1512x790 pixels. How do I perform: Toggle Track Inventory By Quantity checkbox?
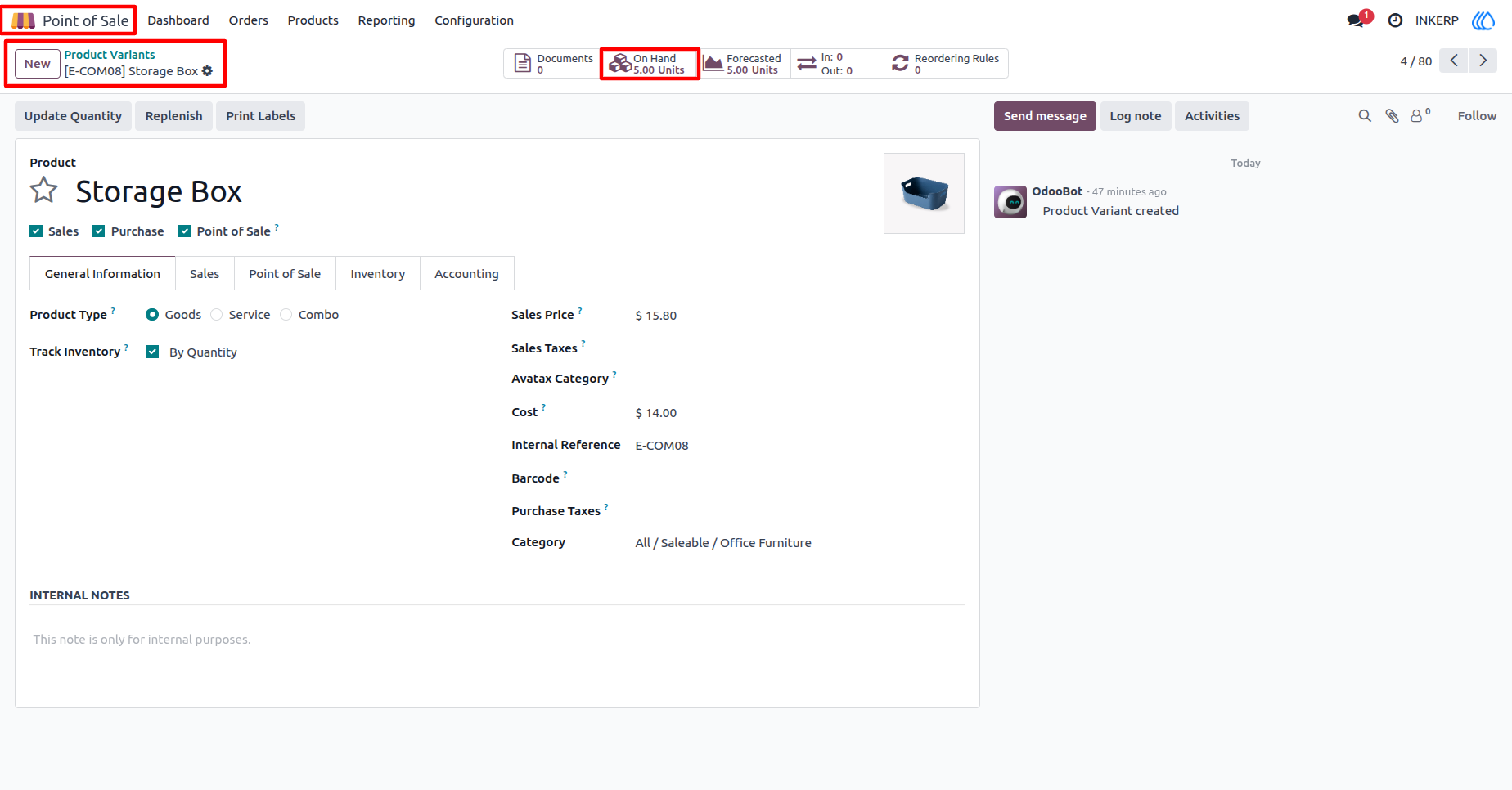(x=152, y=352)
